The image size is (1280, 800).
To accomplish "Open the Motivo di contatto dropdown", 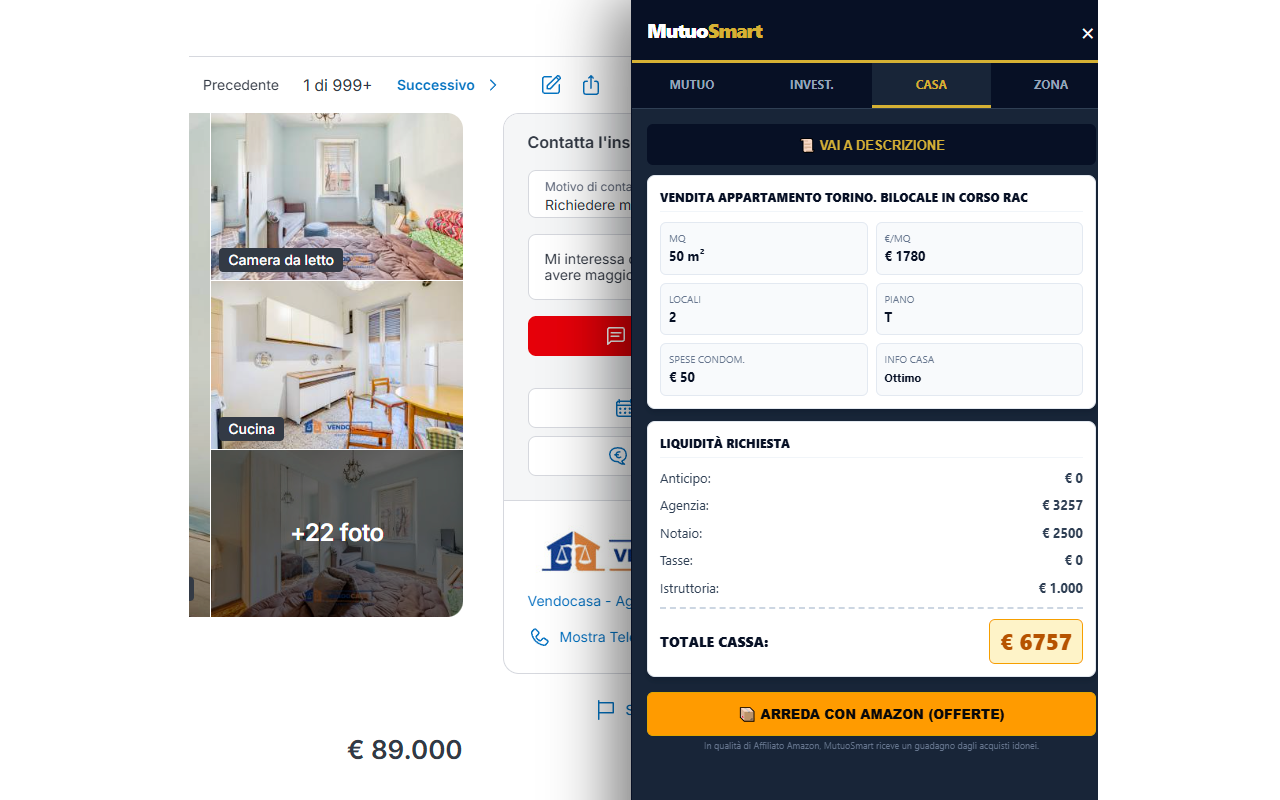I will pos(580,194).
